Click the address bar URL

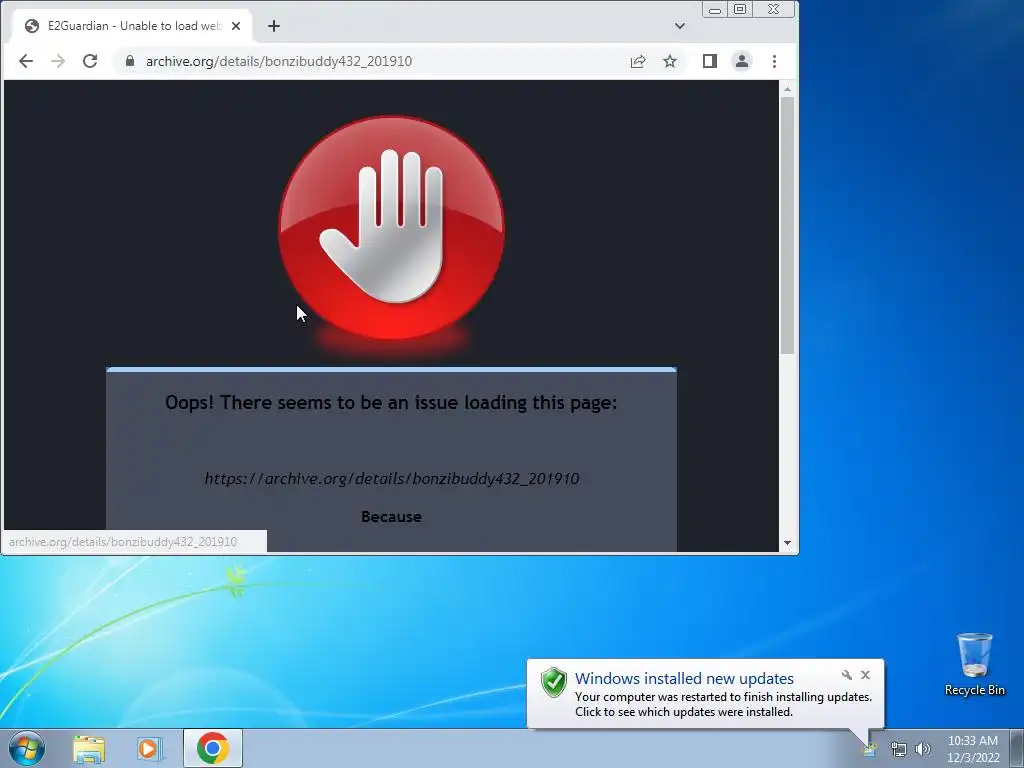coord(279,61)
